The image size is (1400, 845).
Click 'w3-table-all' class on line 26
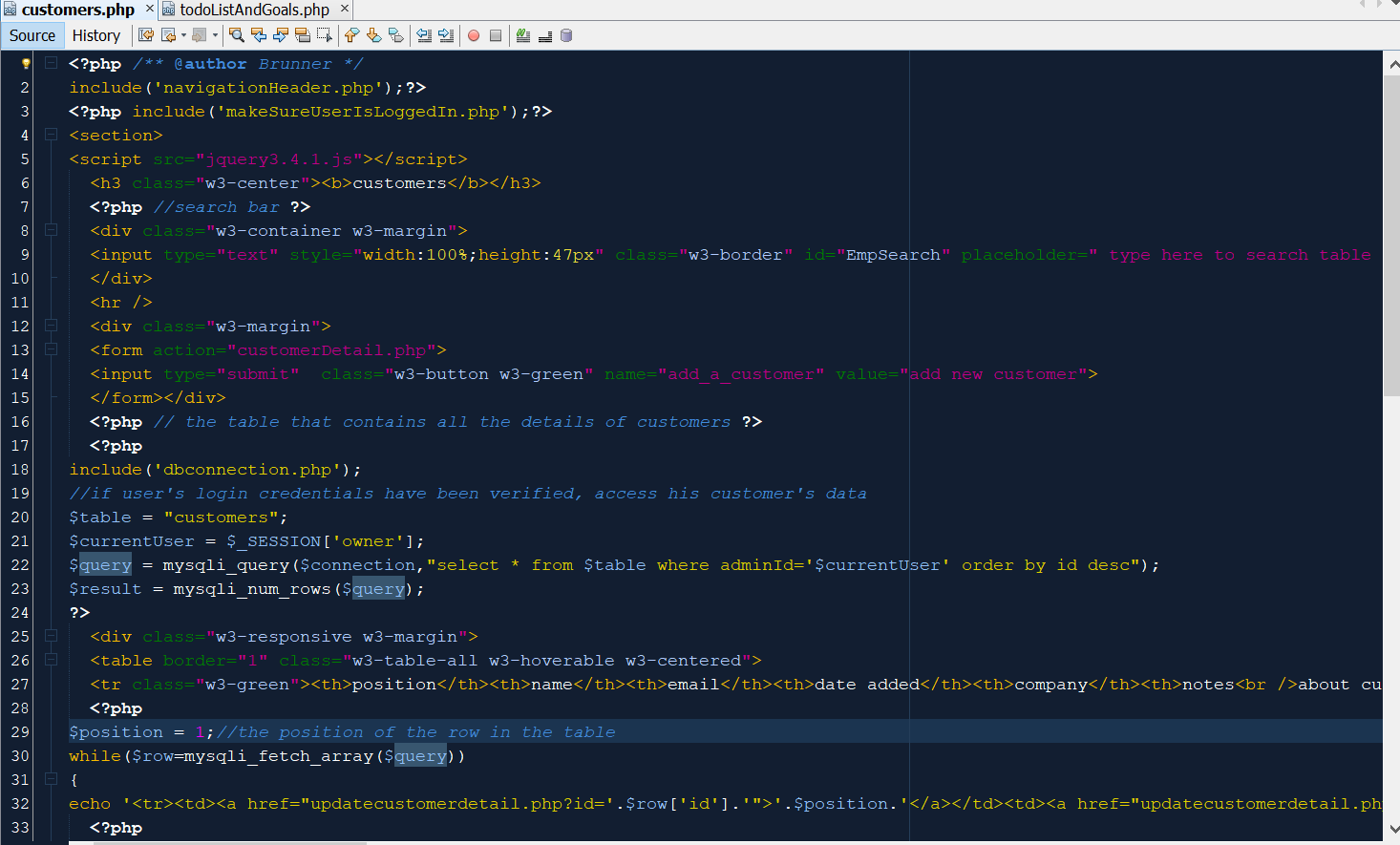[415, 661]
